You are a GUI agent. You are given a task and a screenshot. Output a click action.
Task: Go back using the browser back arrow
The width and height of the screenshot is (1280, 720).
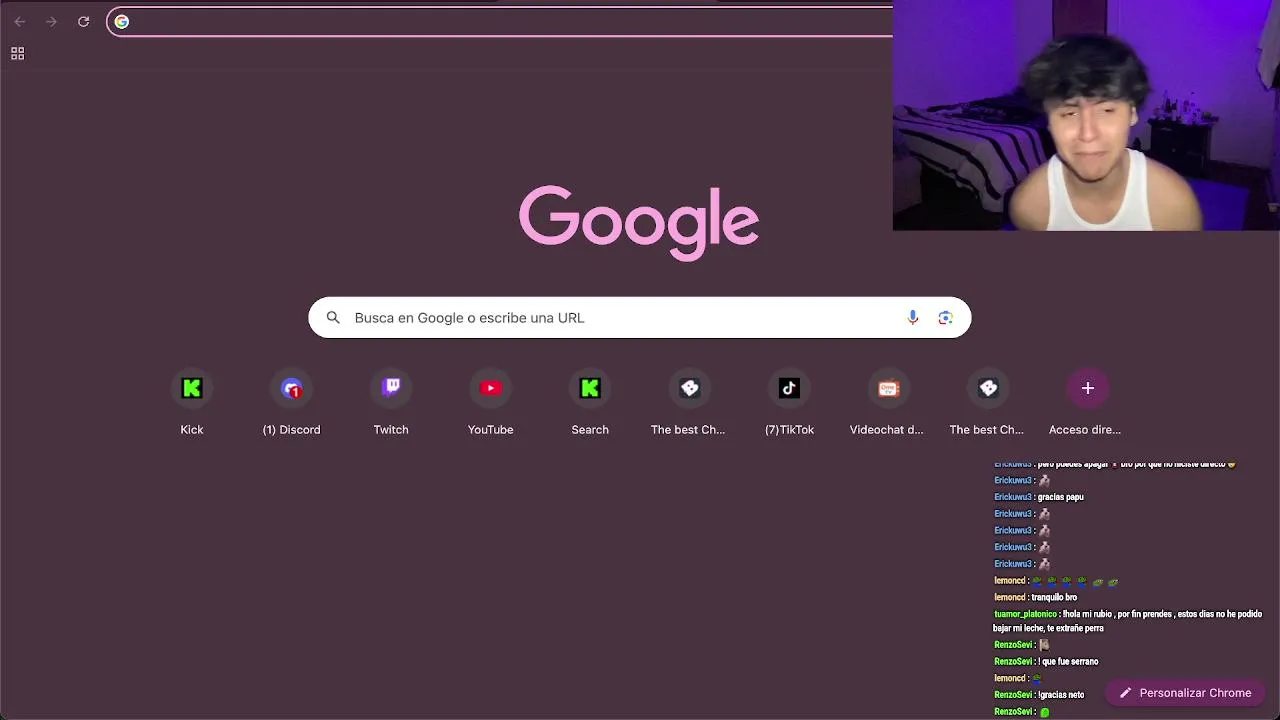(19, 21)
